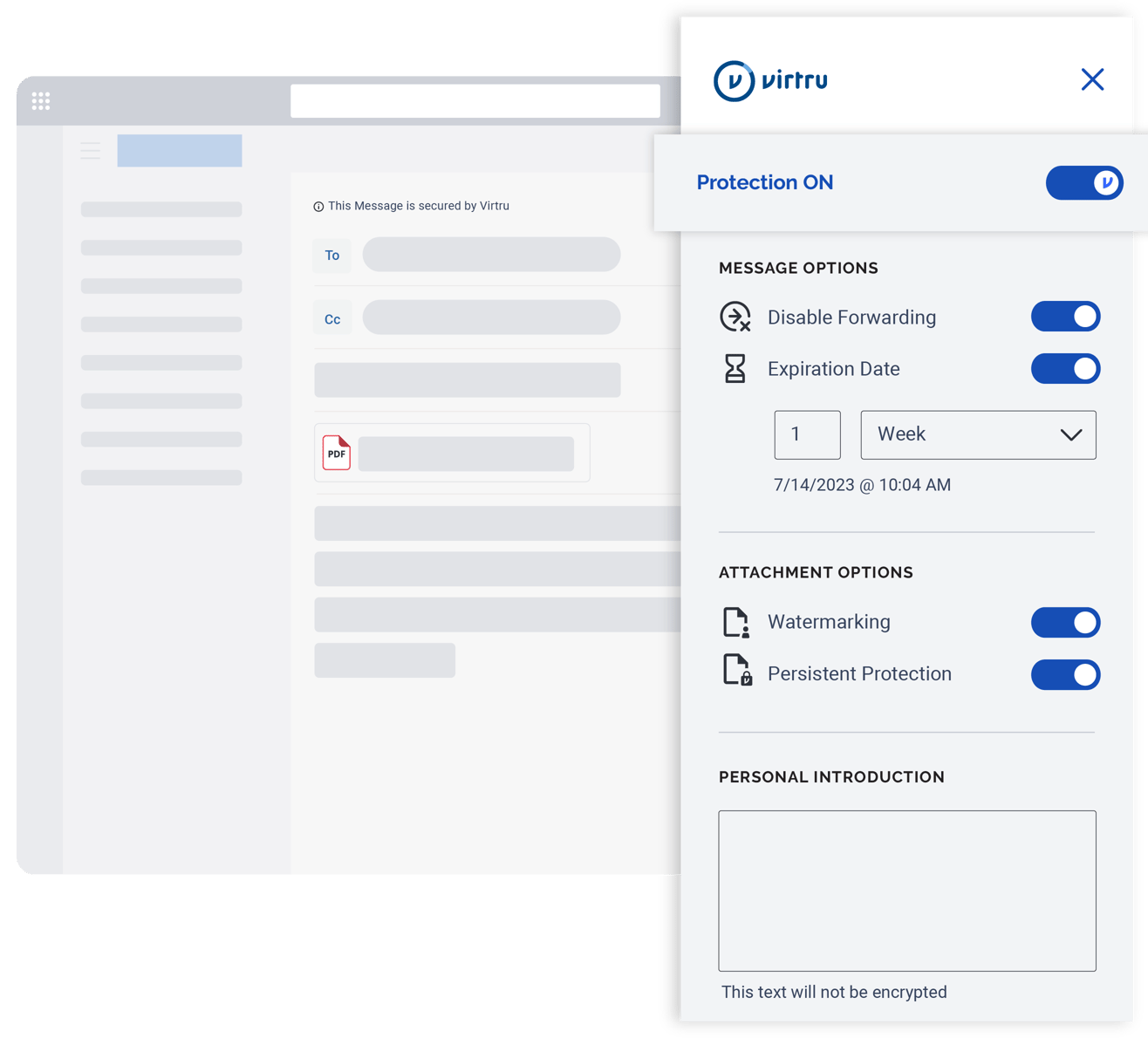Click the To field label
The width and height of the screenshot is (1148, 1038).
click(x=331, y=256)
